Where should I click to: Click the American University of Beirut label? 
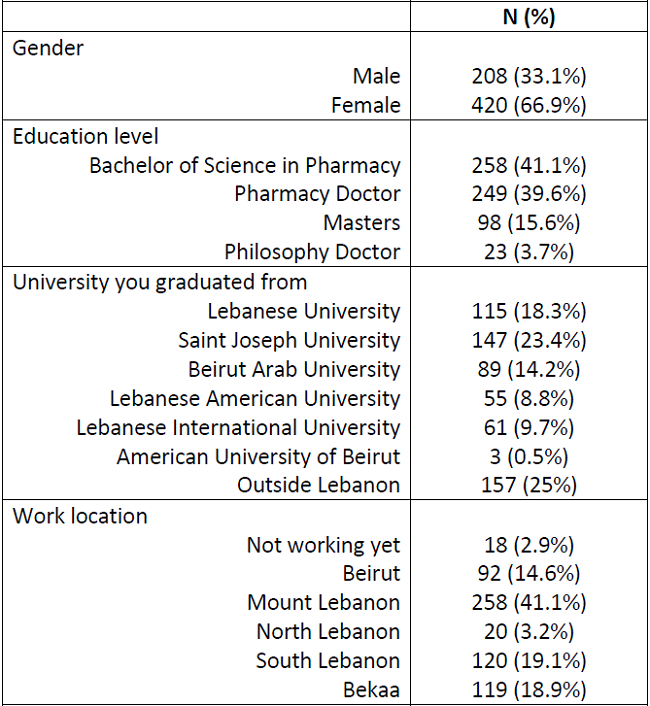click(x=258, y=457)
